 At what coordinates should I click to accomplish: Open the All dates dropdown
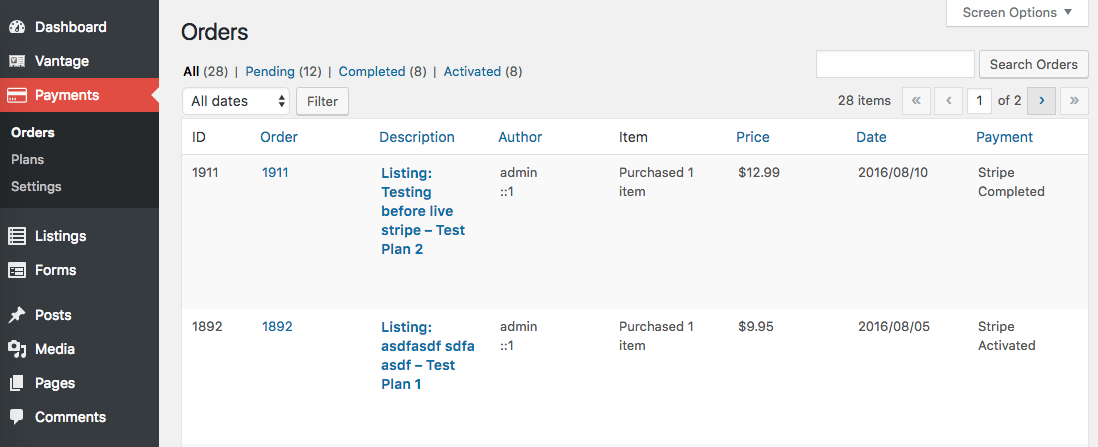pyautogui.click(x=237, y=101)
